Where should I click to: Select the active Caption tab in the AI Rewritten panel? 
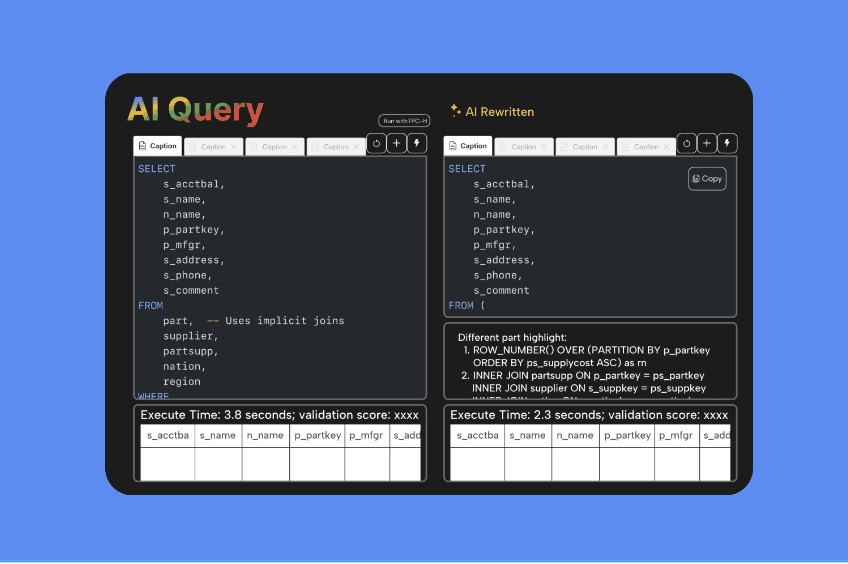coord(468,146)
